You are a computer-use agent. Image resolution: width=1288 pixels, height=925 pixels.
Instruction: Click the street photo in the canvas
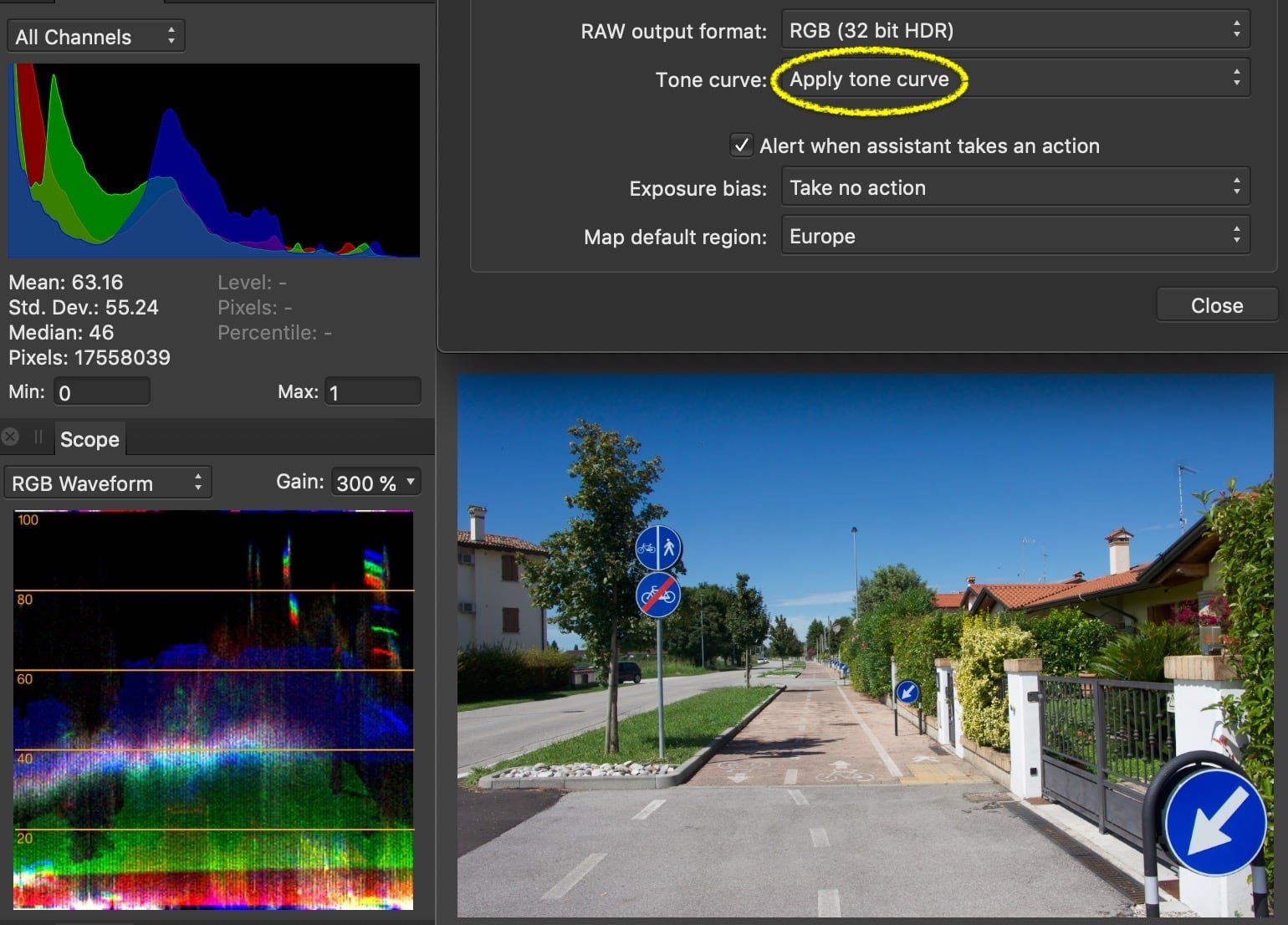pyautogui.click(x=866, y=645)
